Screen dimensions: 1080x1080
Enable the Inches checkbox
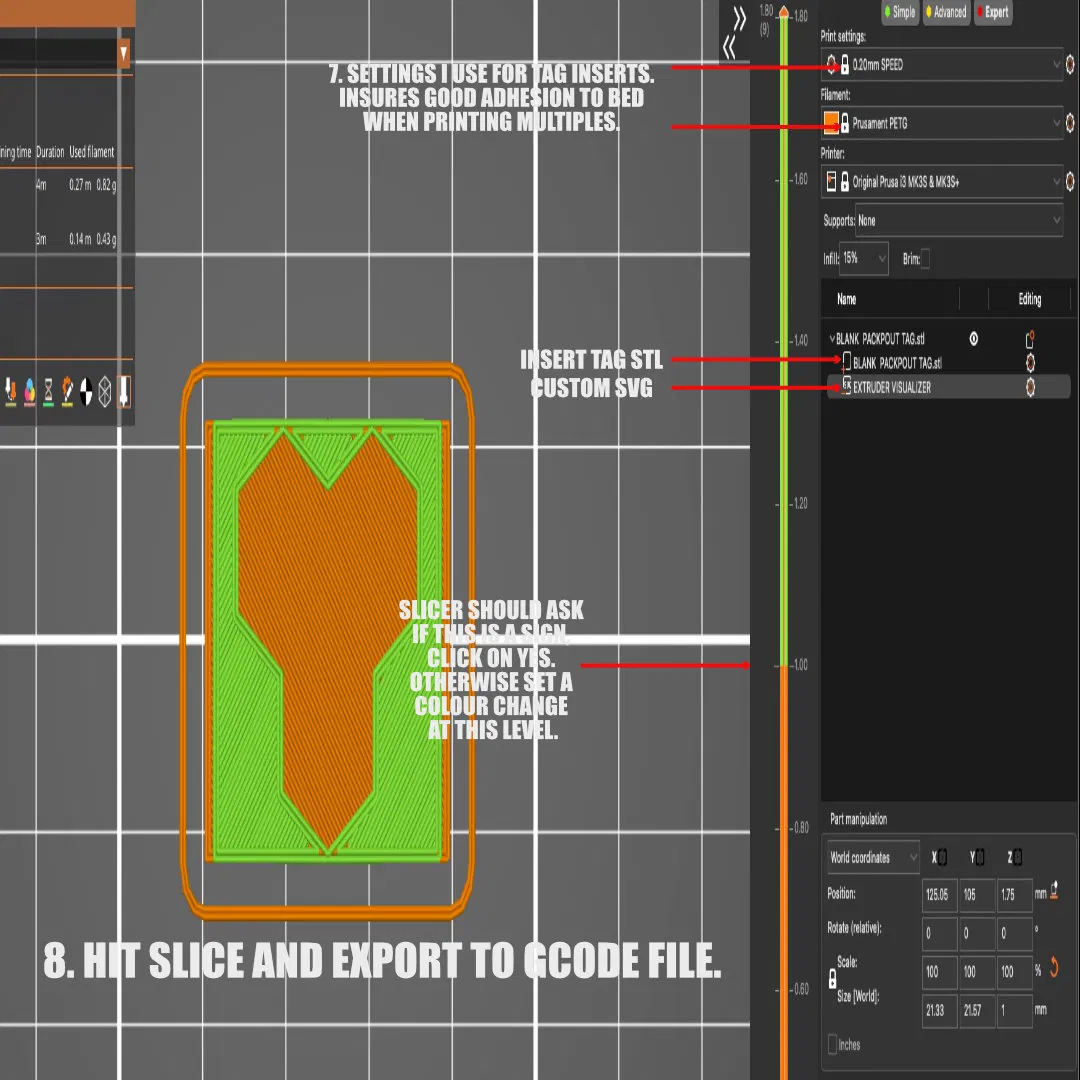point(832,1043)
